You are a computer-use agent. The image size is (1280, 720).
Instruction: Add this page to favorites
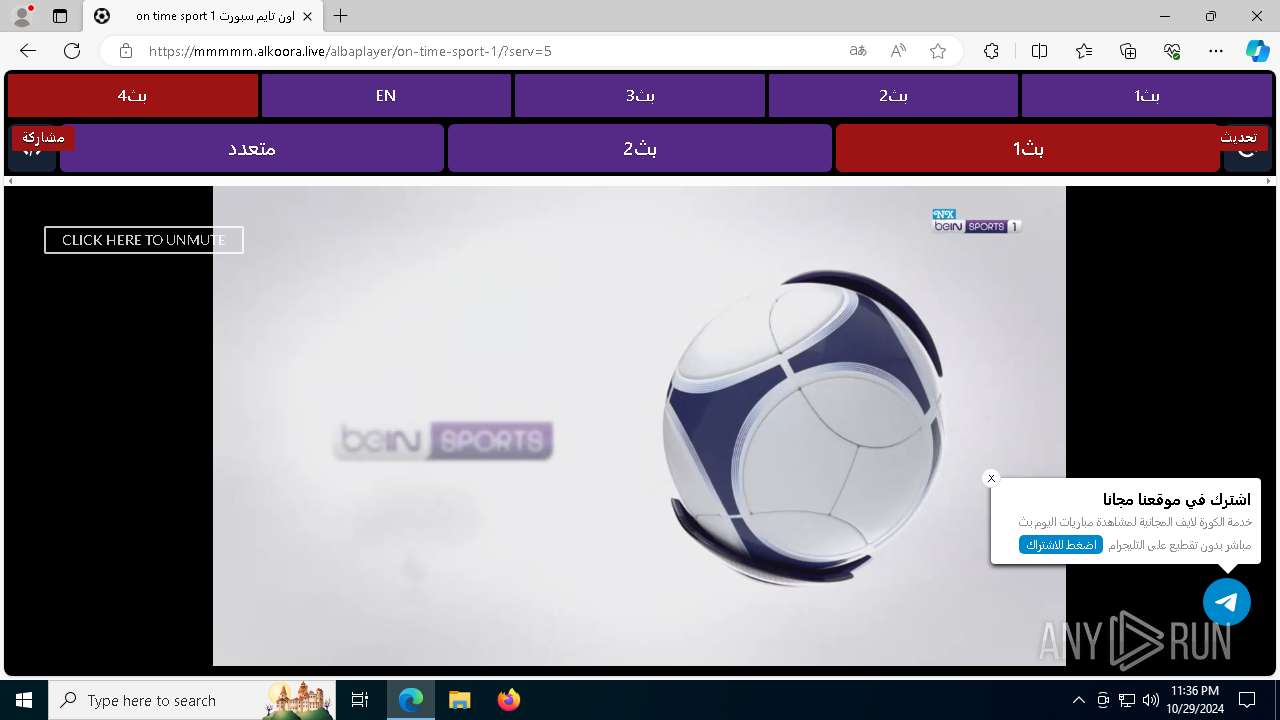click(x=938, y=51)
